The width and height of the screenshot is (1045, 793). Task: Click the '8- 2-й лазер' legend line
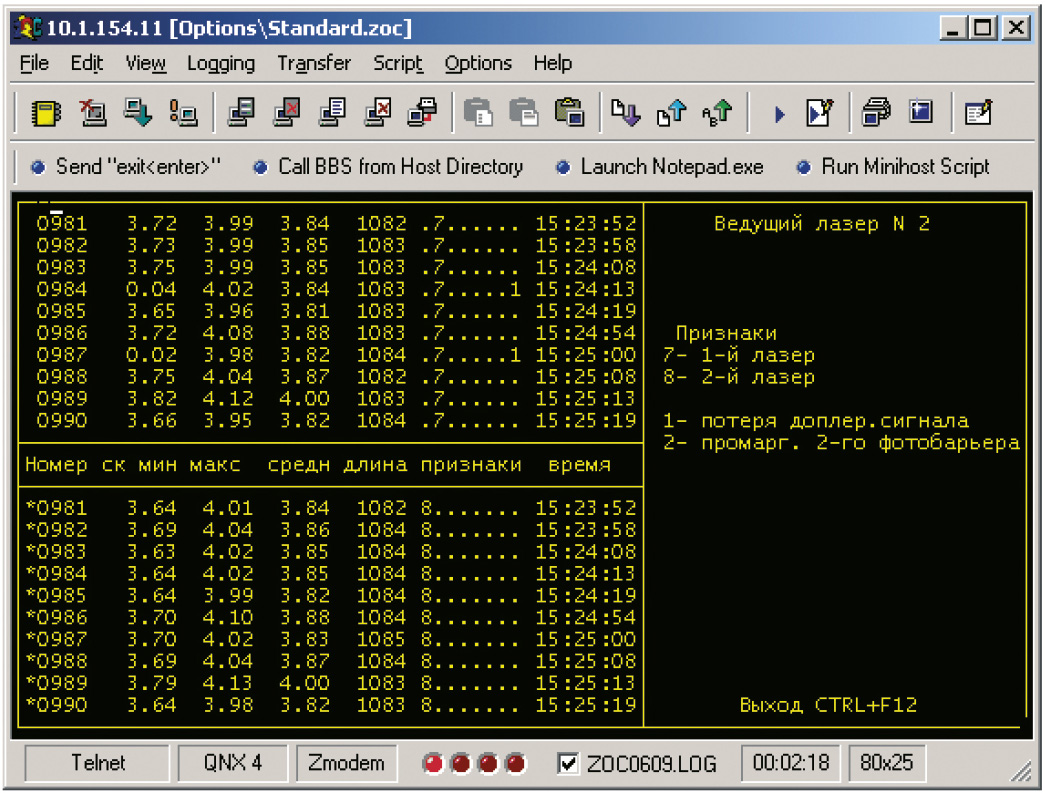tap(738, 377)
